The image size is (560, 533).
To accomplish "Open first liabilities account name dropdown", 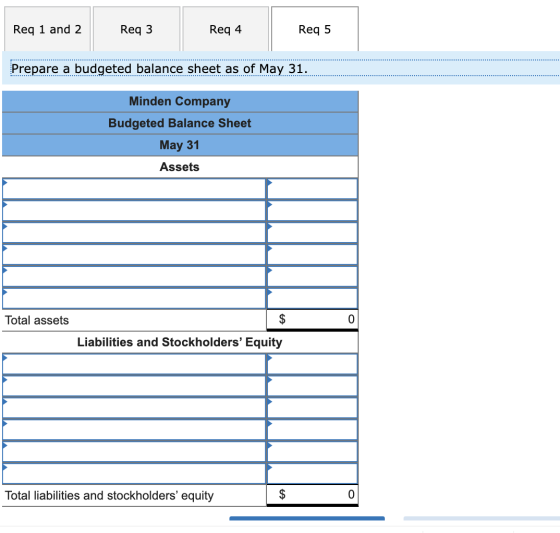I will (134, 364).
